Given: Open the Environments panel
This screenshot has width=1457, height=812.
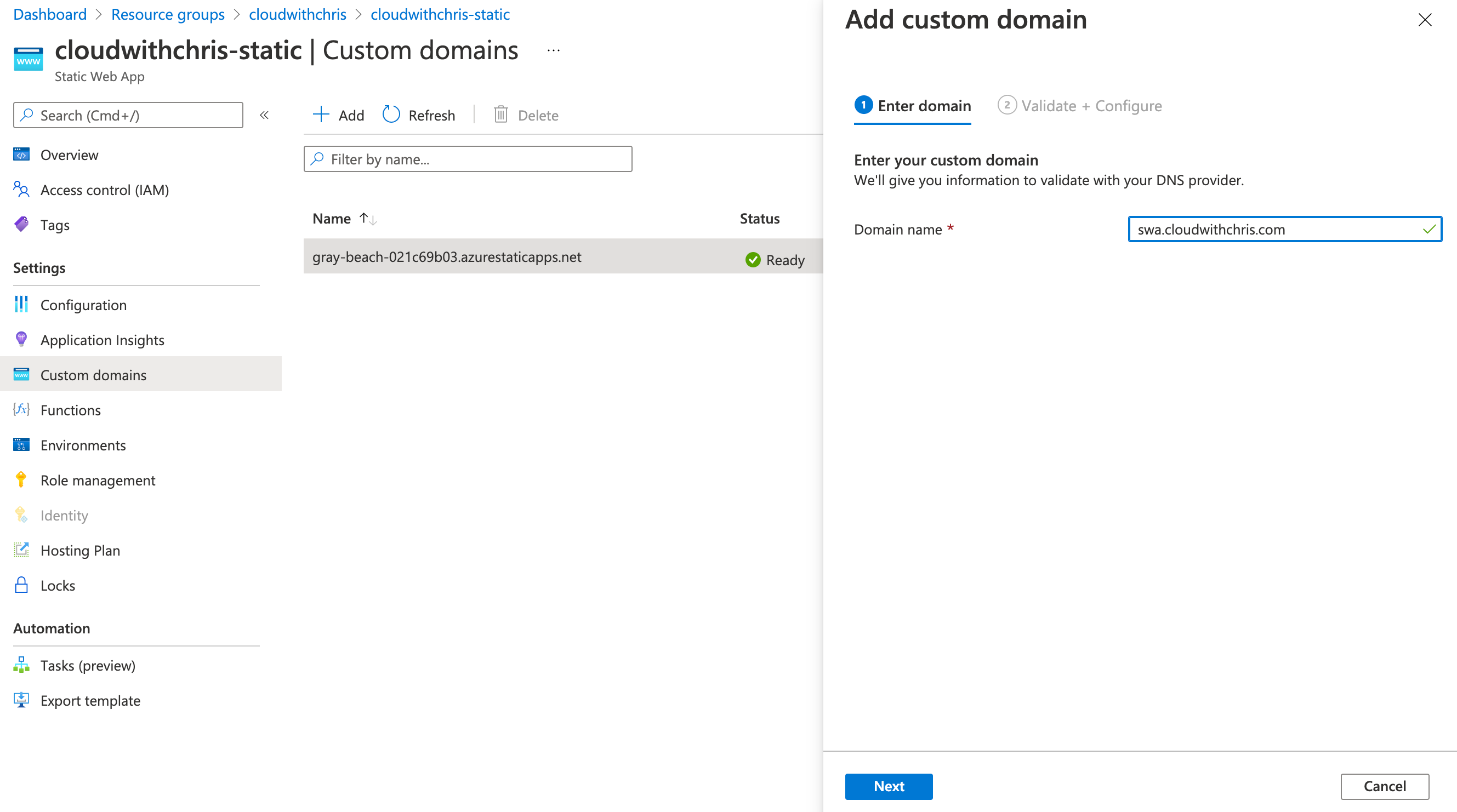Looking at the screenshot, I should 83,445.
